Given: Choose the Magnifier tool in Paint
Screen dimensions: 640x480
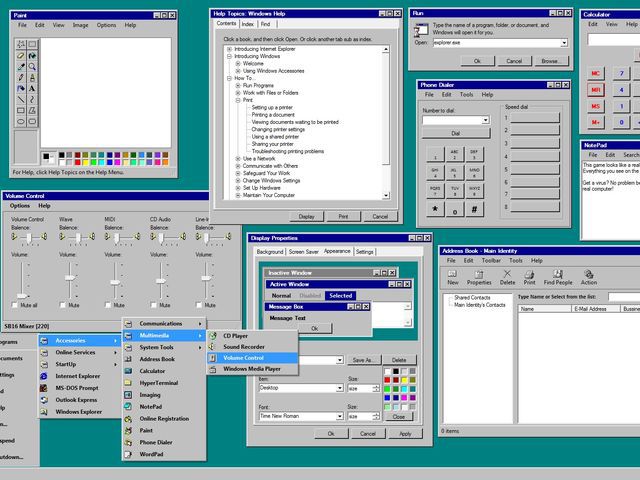Looking at the screenshot, I should [32, 66].
